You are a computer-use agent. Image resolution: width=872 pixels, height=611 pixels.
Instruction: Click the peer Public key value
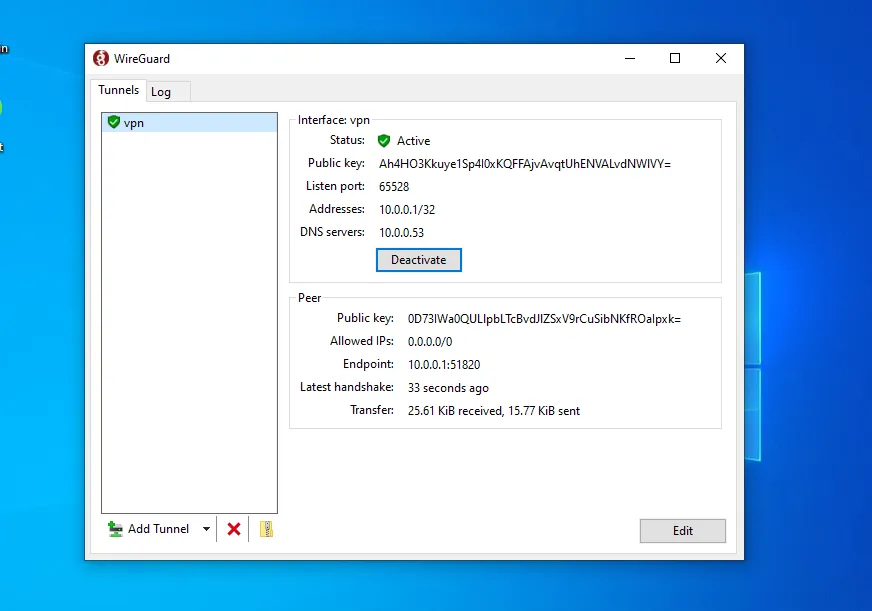coord(544,319)
